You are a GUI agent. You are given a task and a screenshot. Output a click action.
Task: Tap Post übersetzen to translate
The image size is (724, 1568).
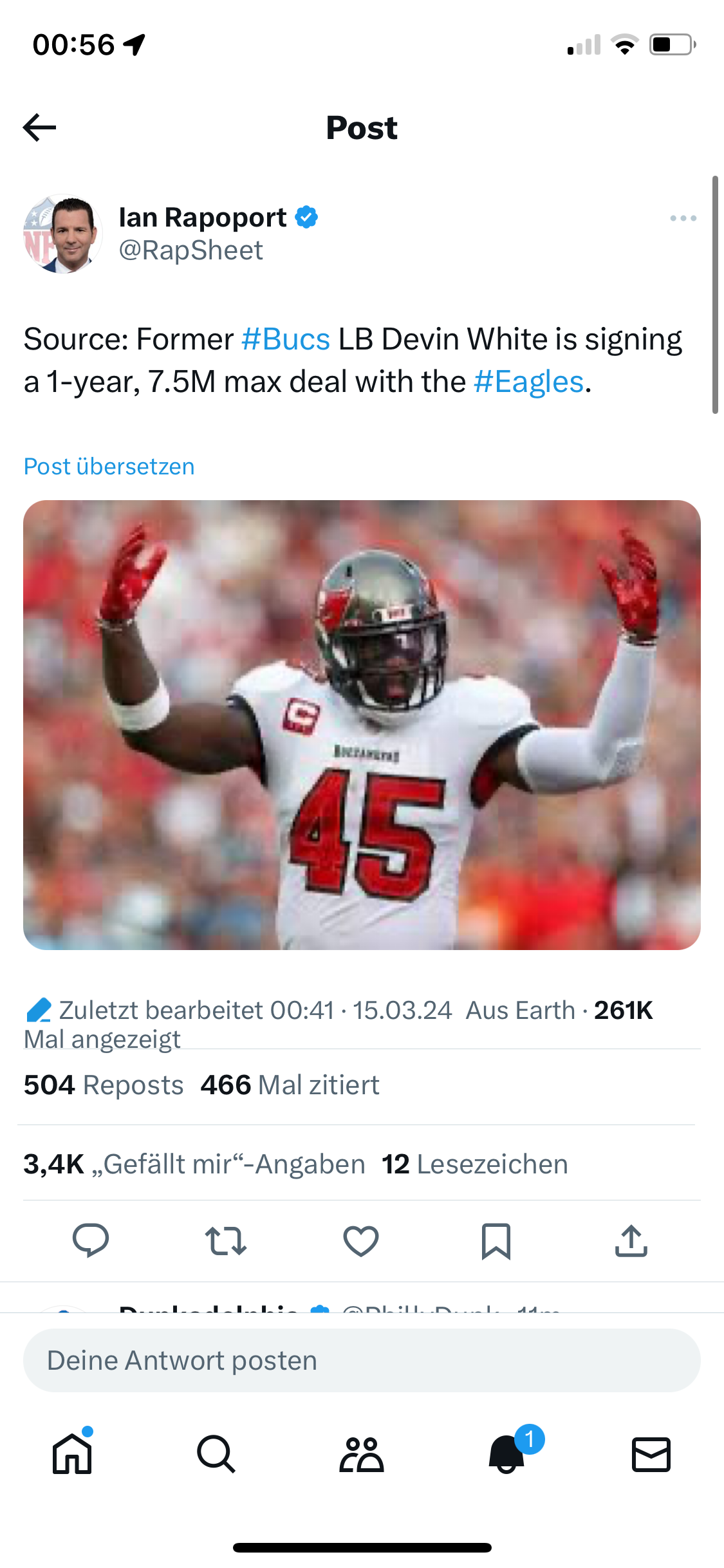coord(109,466)
